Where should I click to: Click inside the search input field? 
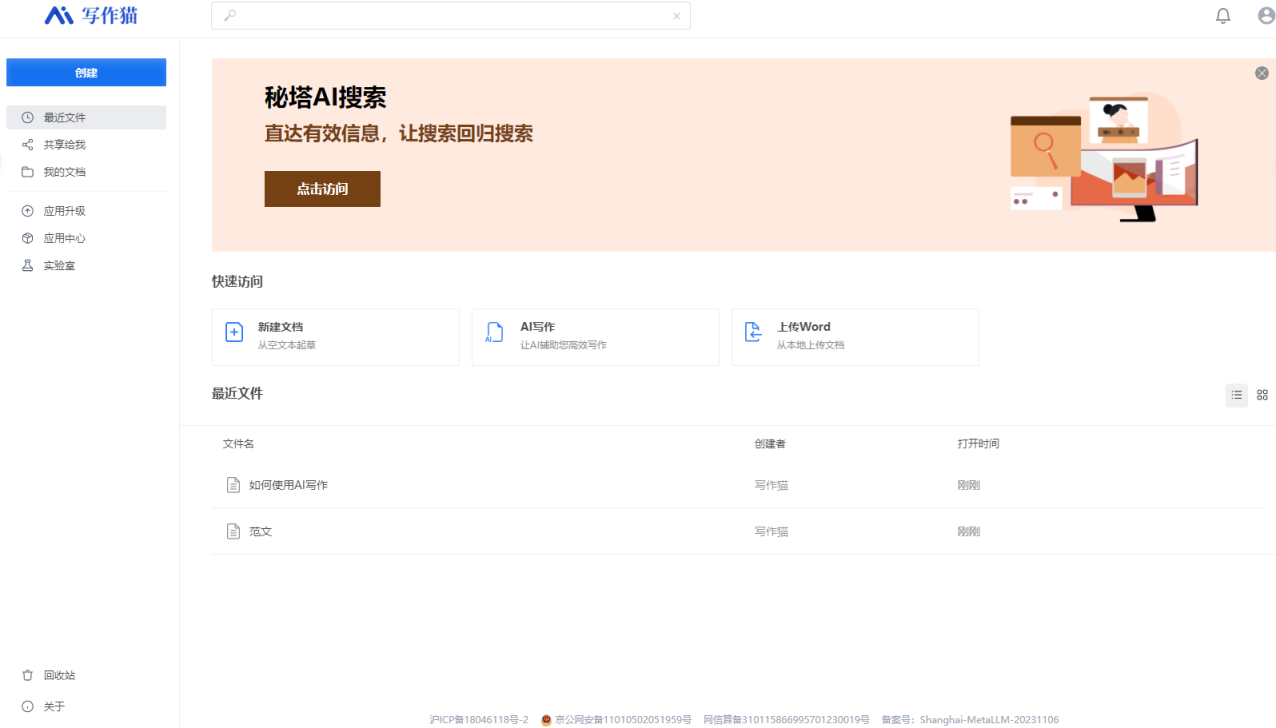click(x=450, y=16)
